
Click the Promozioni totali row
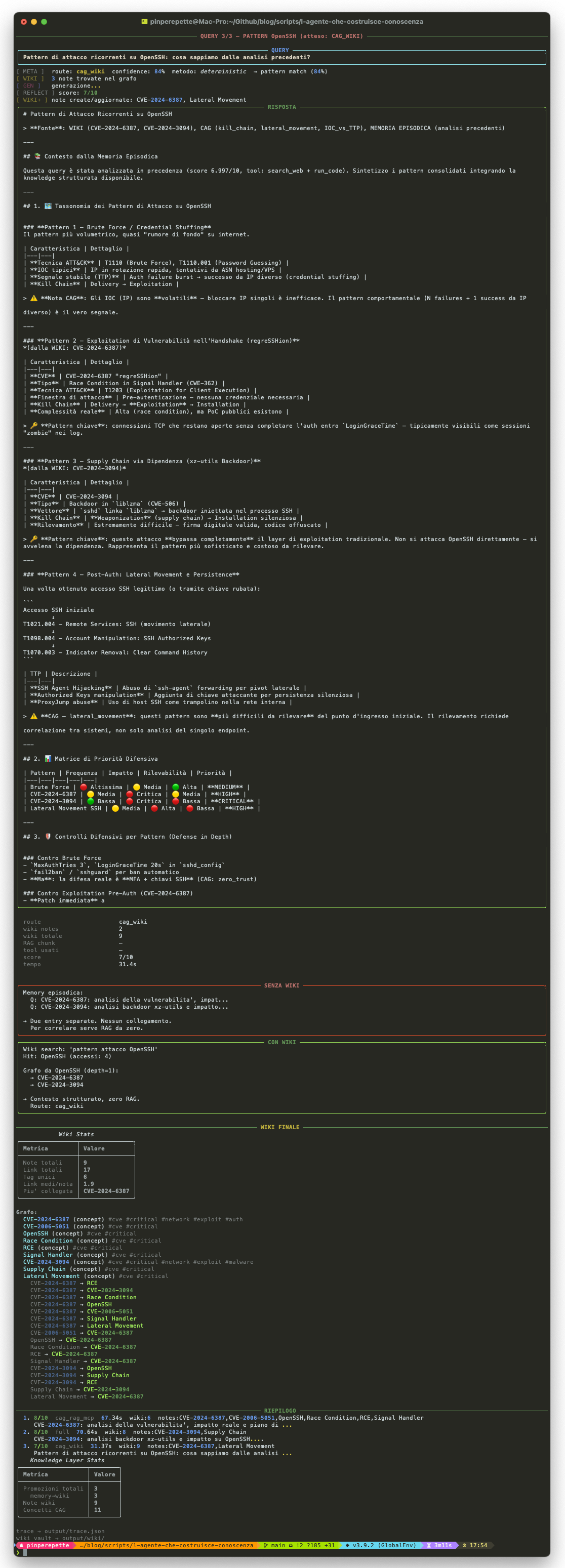(x=69, y=1488)
